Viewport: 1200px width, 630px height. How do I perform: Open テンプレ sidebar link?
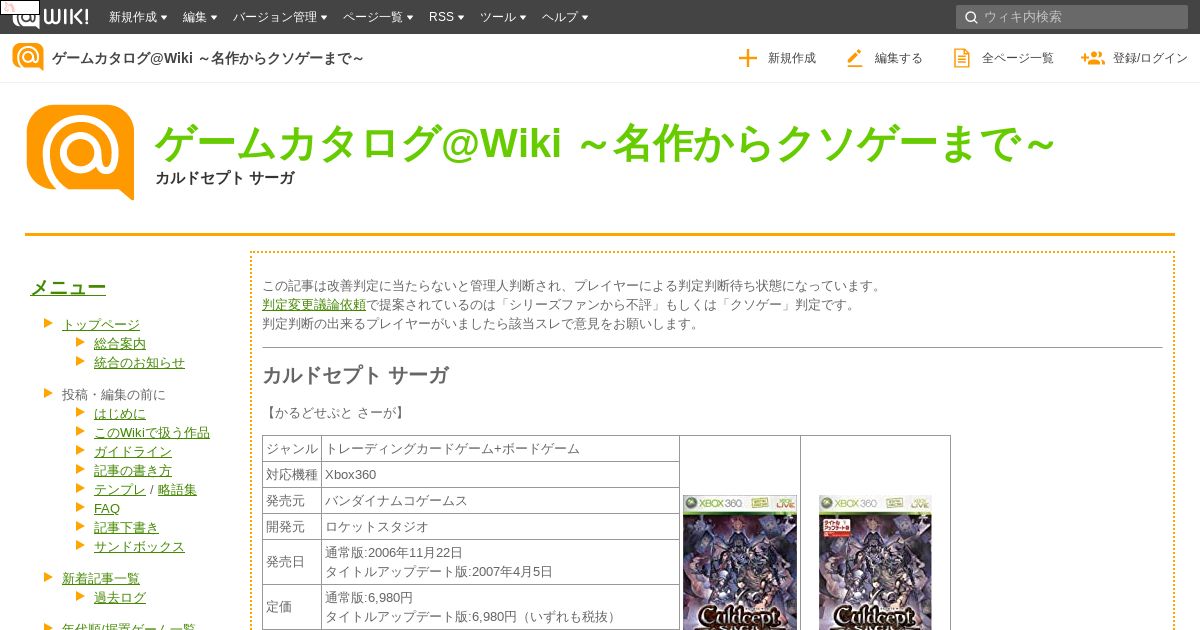click(x=120, y=489)
